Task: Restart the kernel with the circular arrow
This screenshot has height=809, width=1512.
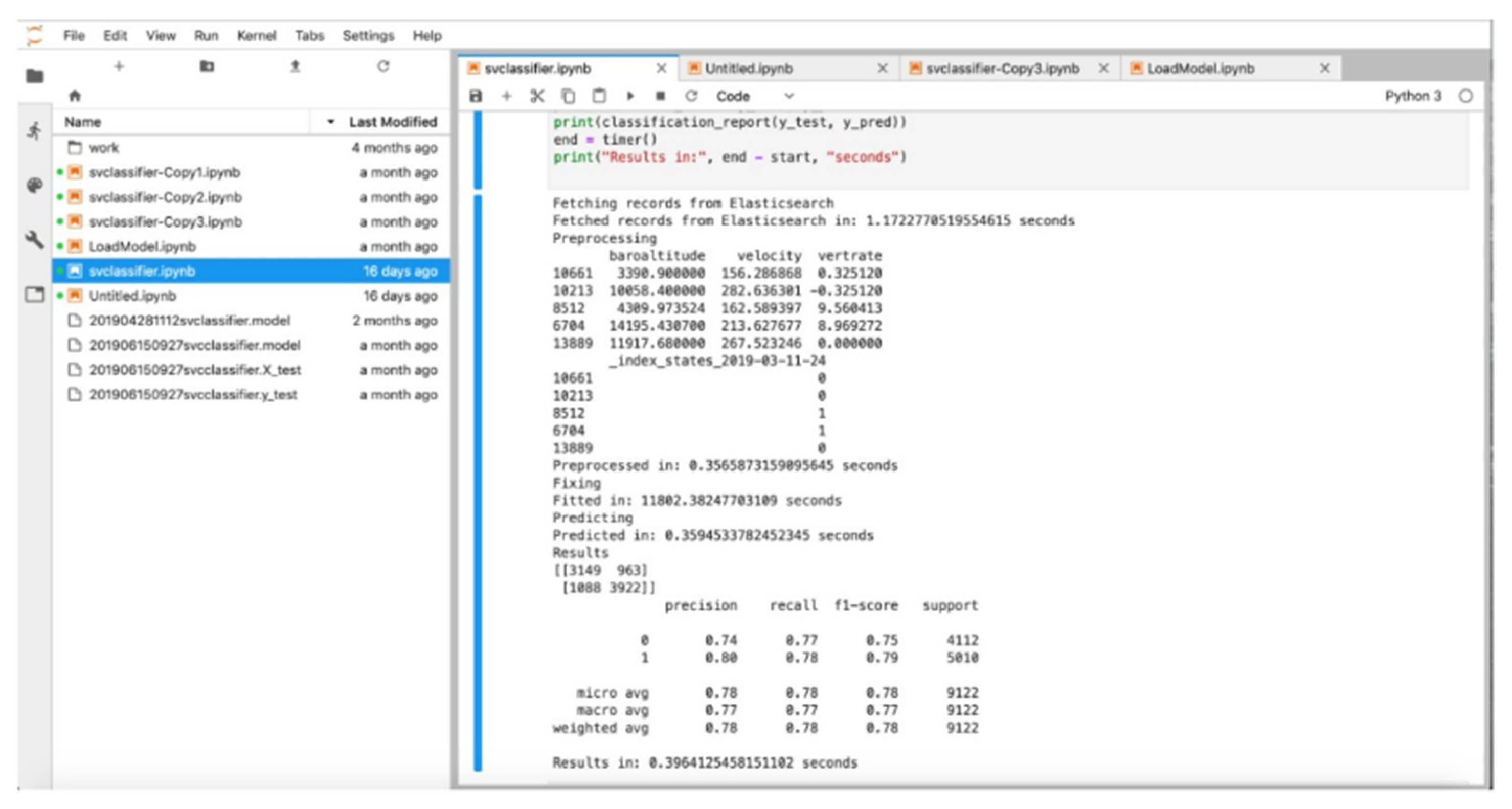Action: [x=691, y=96]
